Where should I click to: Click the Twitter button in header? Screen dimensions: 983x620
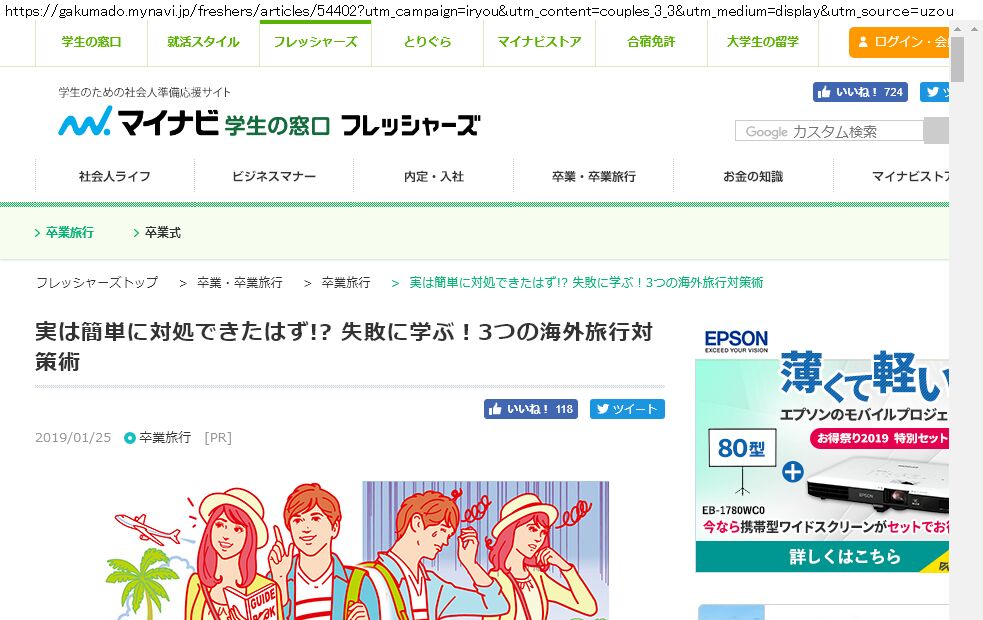click(x=934, y=92)
